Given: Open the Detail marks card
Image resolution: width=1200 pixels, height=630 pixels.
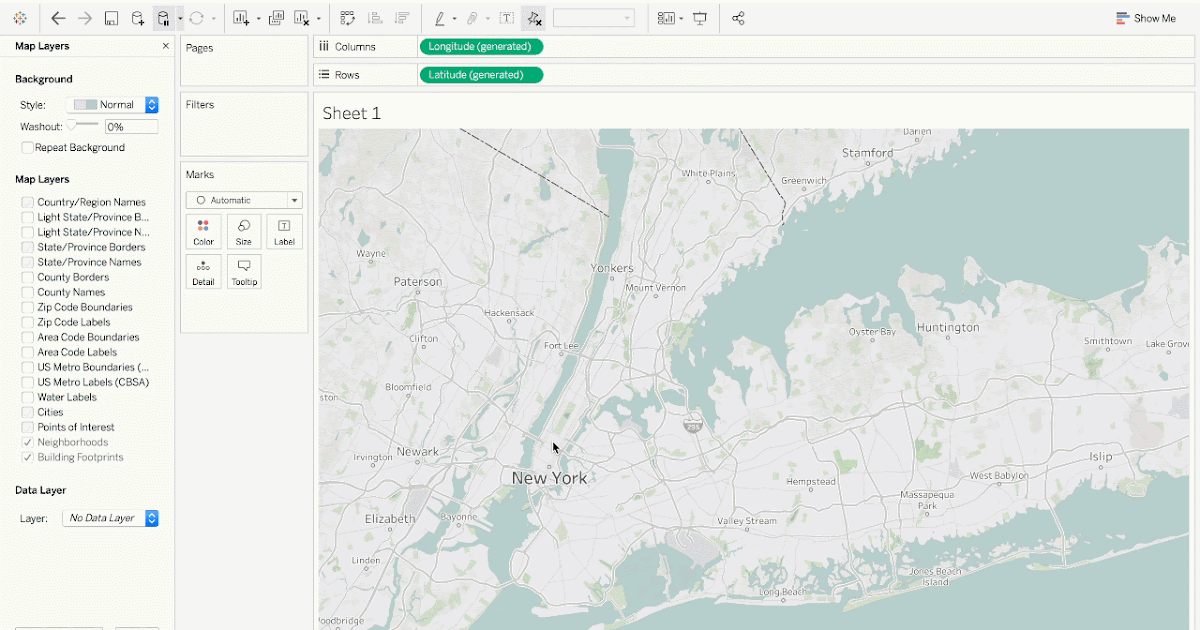Looking at the screenshot, I should click(203, 272).
